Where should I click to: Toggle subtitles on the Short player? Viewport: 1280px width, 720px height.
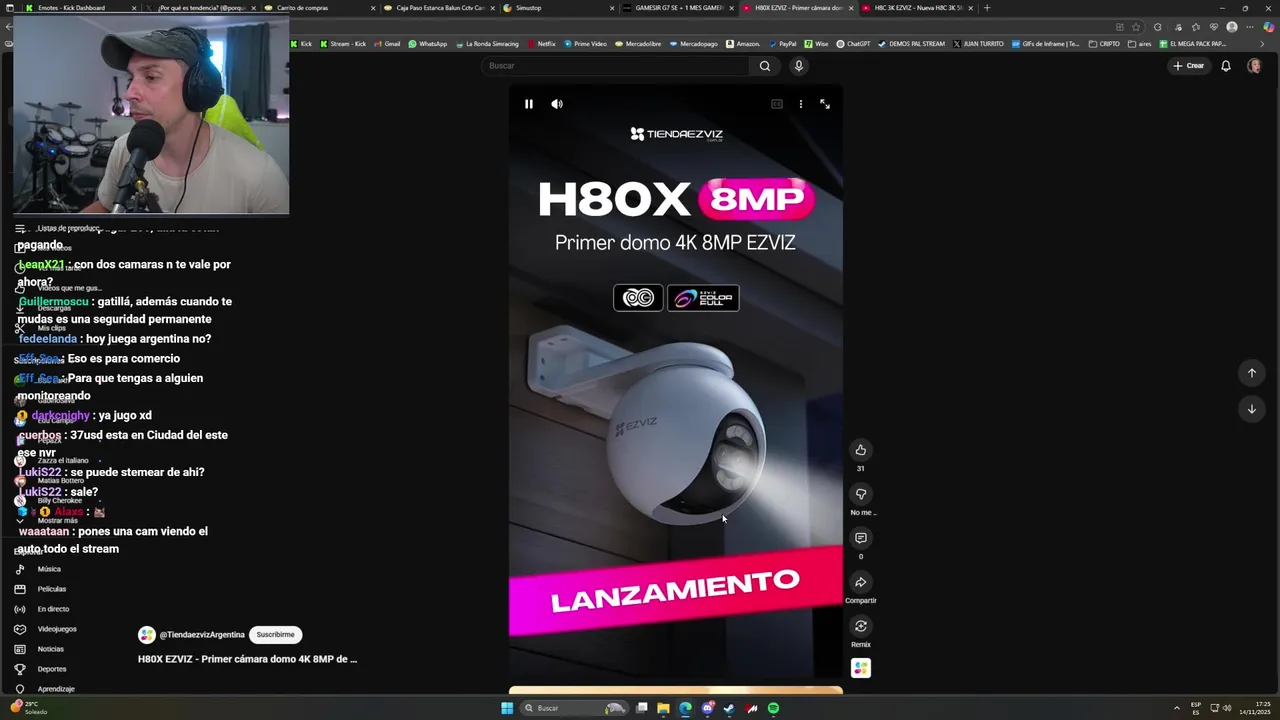[x=776, y=104]
